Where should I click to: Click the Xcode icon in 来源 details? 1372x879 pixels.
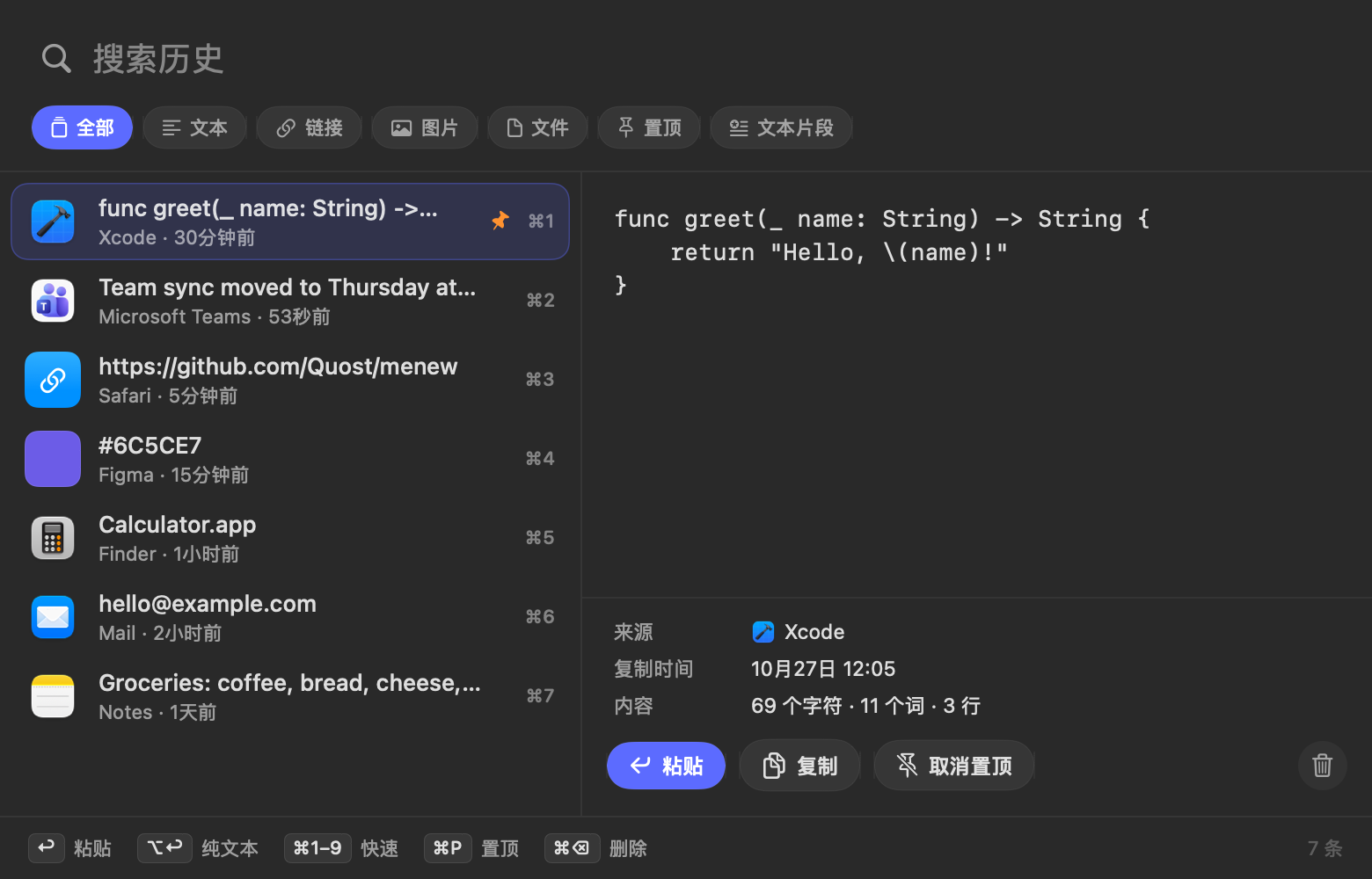763,632
